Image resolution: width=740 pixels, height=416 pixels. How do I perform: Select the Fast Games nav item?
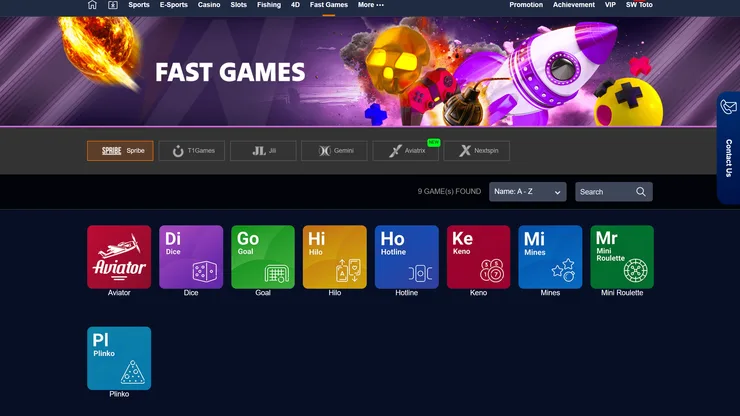329,5
